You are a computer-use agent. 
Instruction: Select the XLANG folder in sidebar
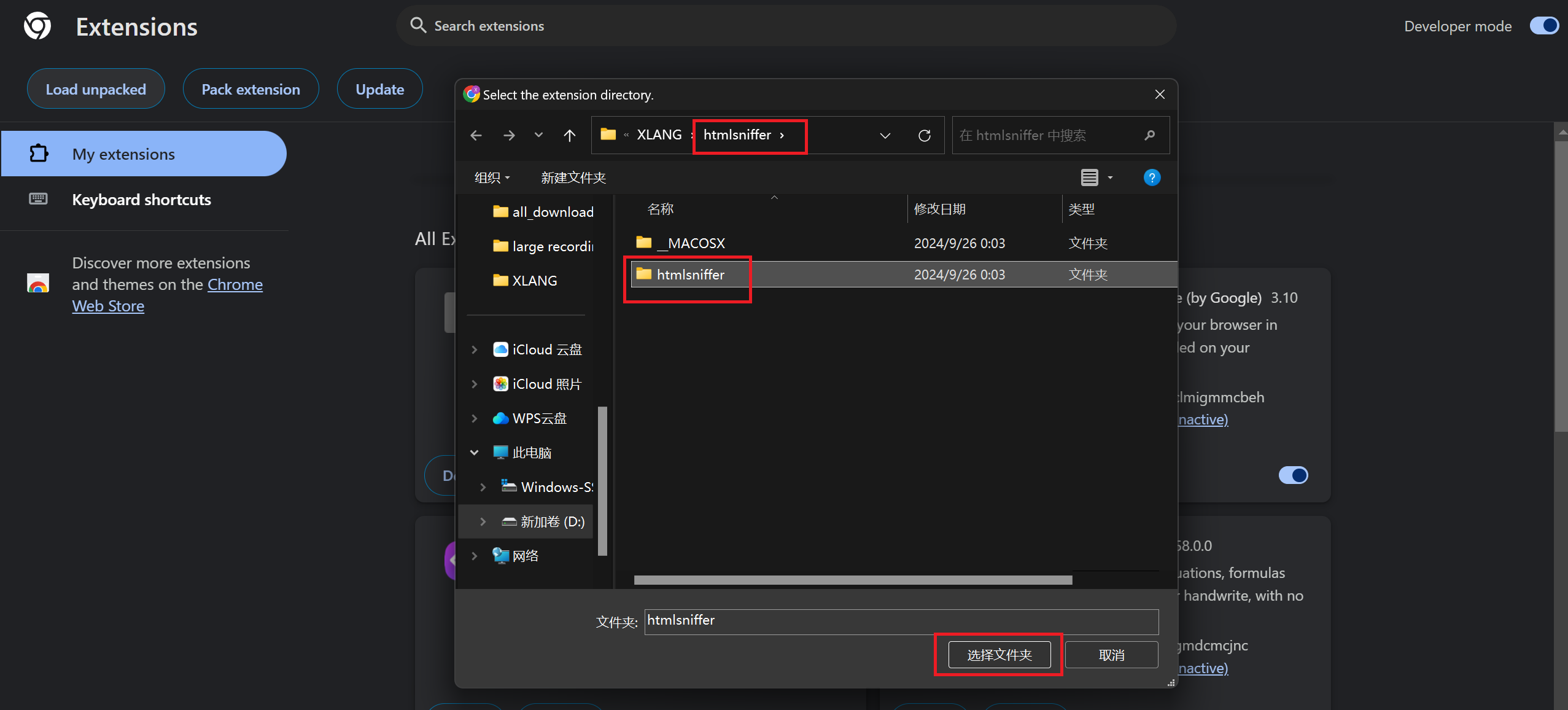click(534, 281)
